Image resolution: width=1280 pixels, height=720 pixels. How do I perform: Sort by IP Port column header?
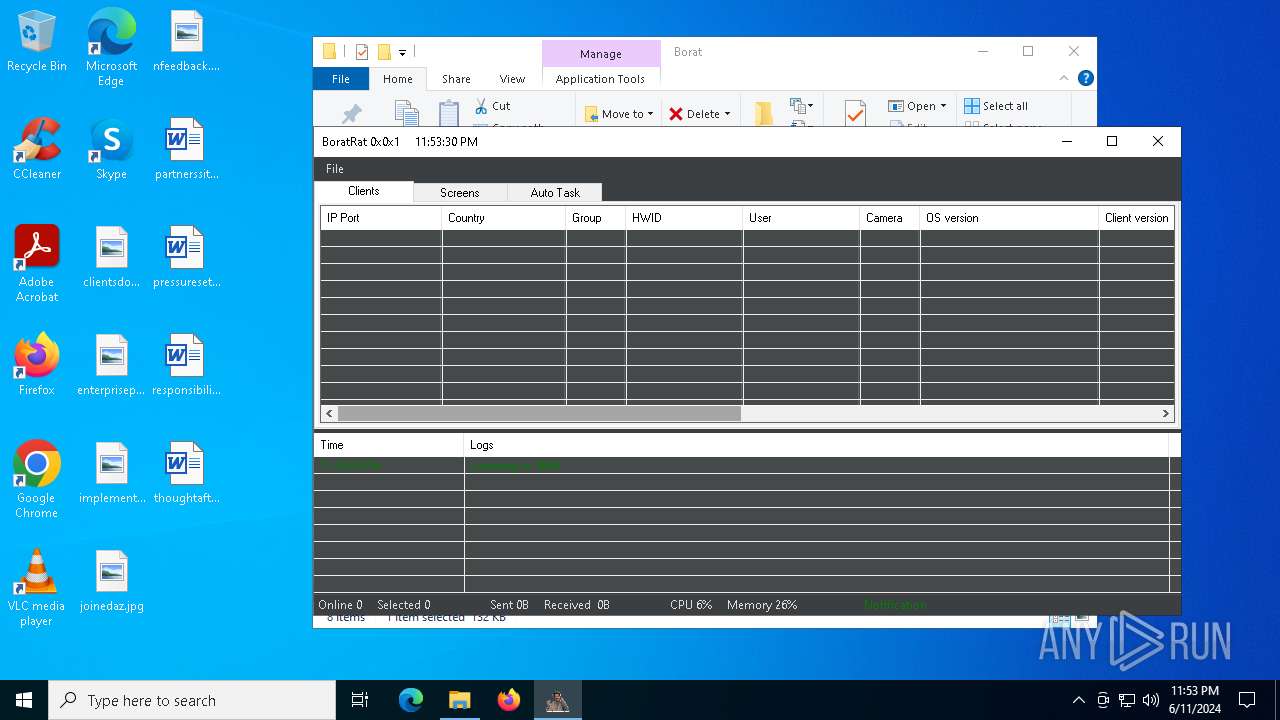click(381, 218)
